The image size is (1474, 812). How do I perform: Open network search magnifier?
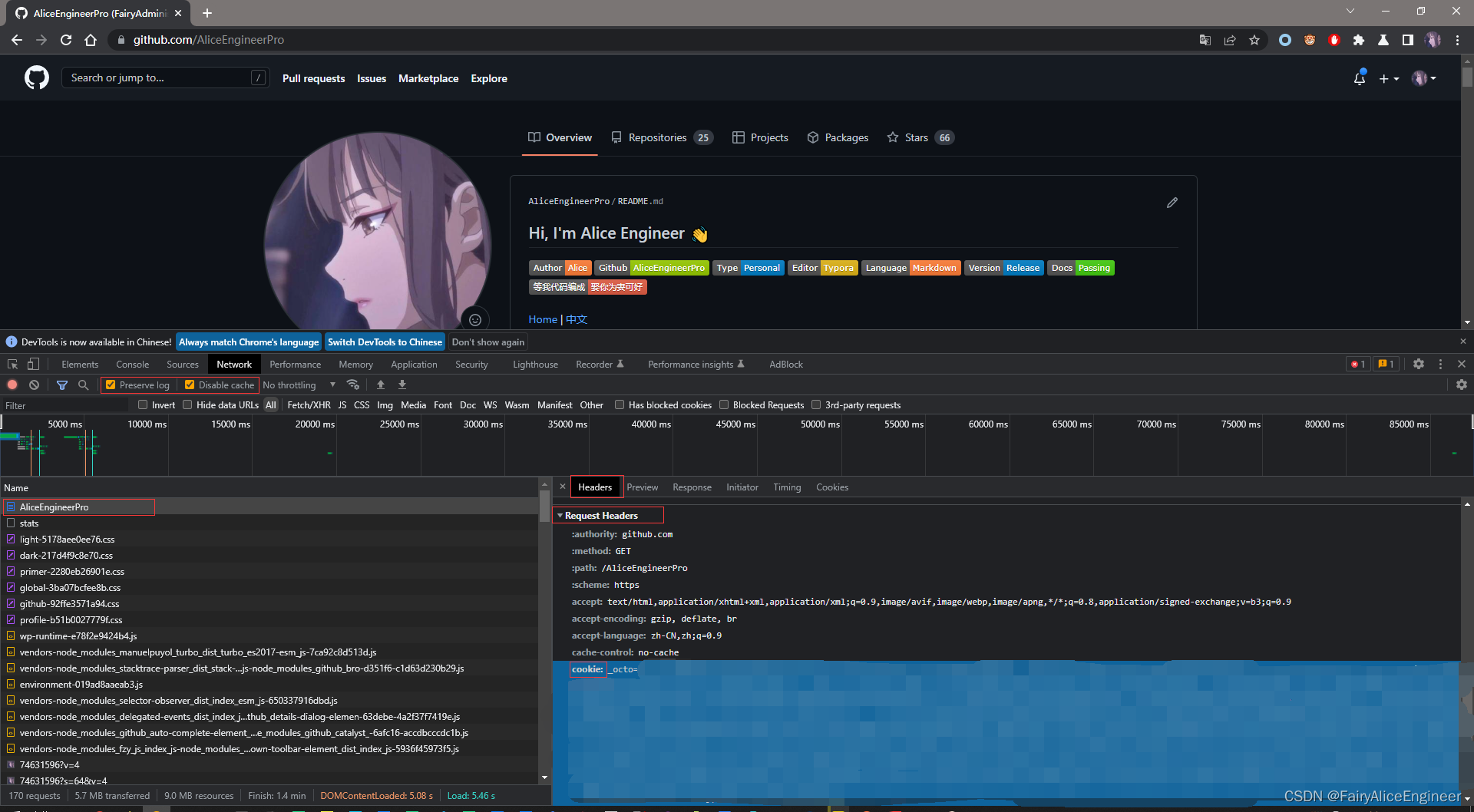[x=83, y=385]
